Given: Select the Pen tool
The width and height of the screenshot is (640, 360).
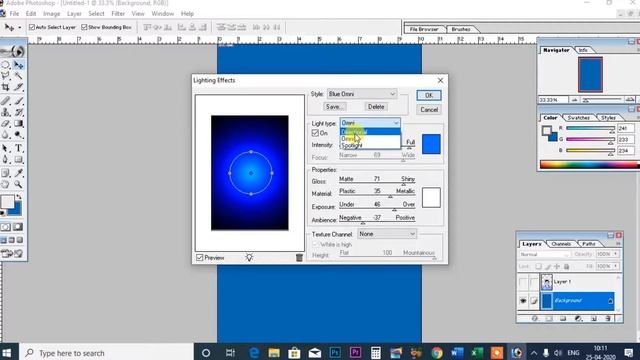Looking at the screenshot, I should pos(6,160).
